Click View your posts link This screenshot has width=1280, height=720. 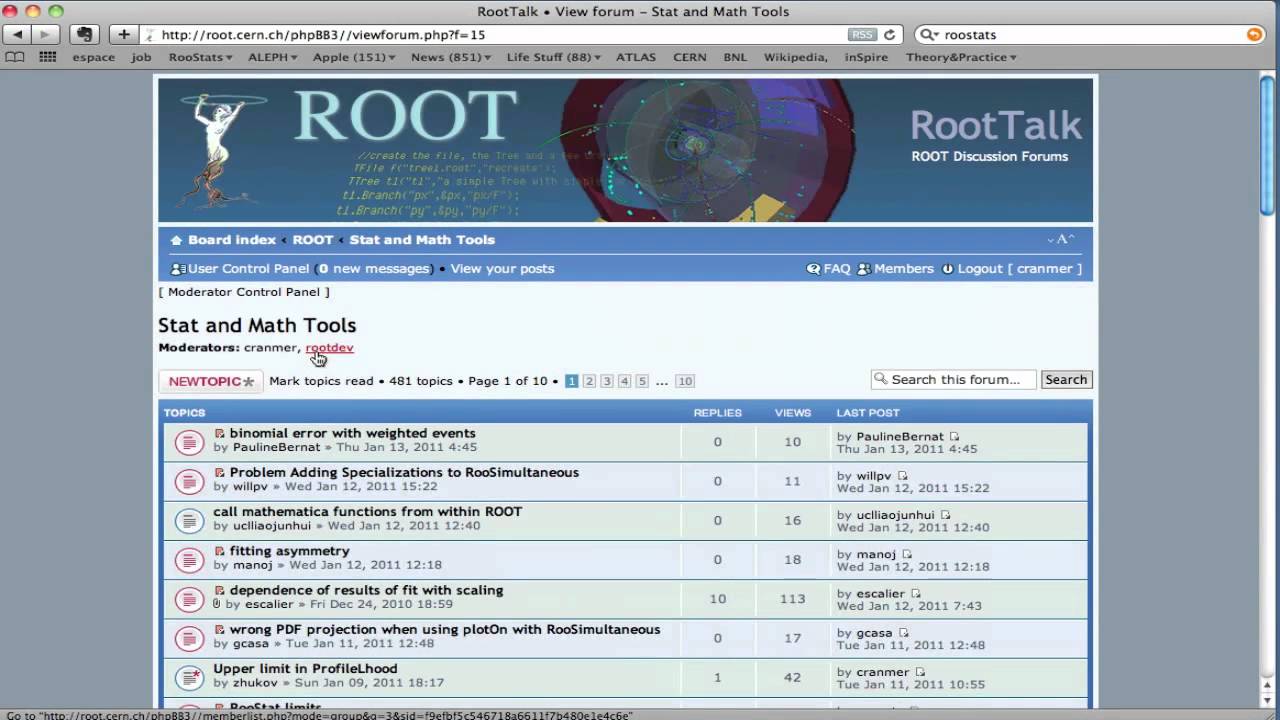(x=502, y=268)
